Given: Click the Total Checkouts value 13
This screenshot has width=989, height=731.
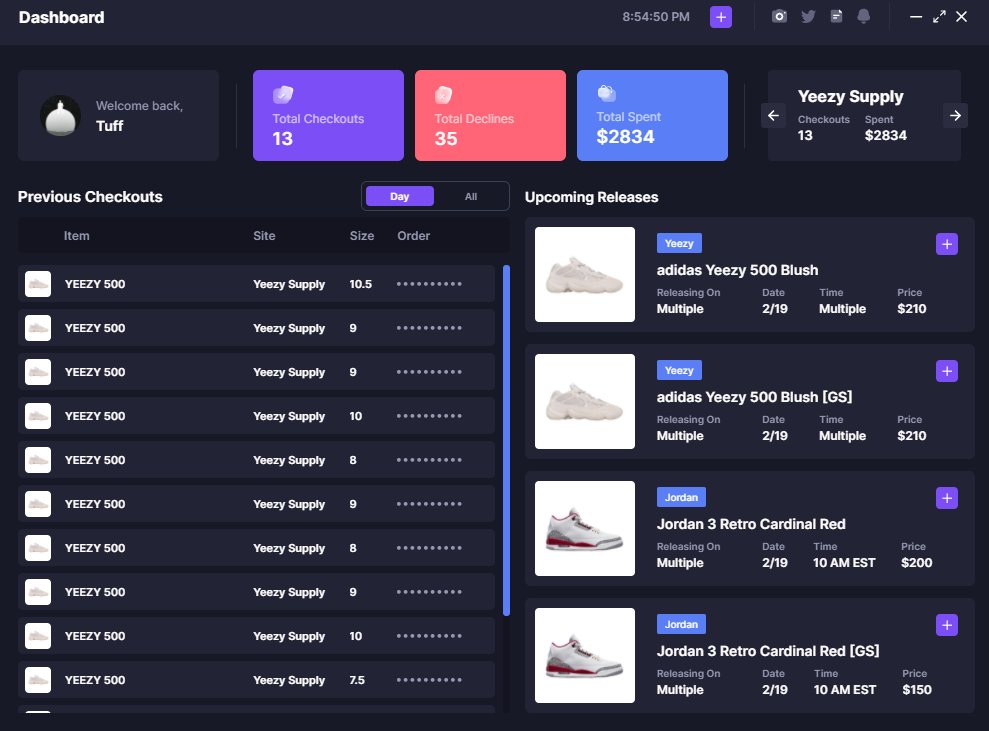Looking at the screenshot, I should (283, 139).
